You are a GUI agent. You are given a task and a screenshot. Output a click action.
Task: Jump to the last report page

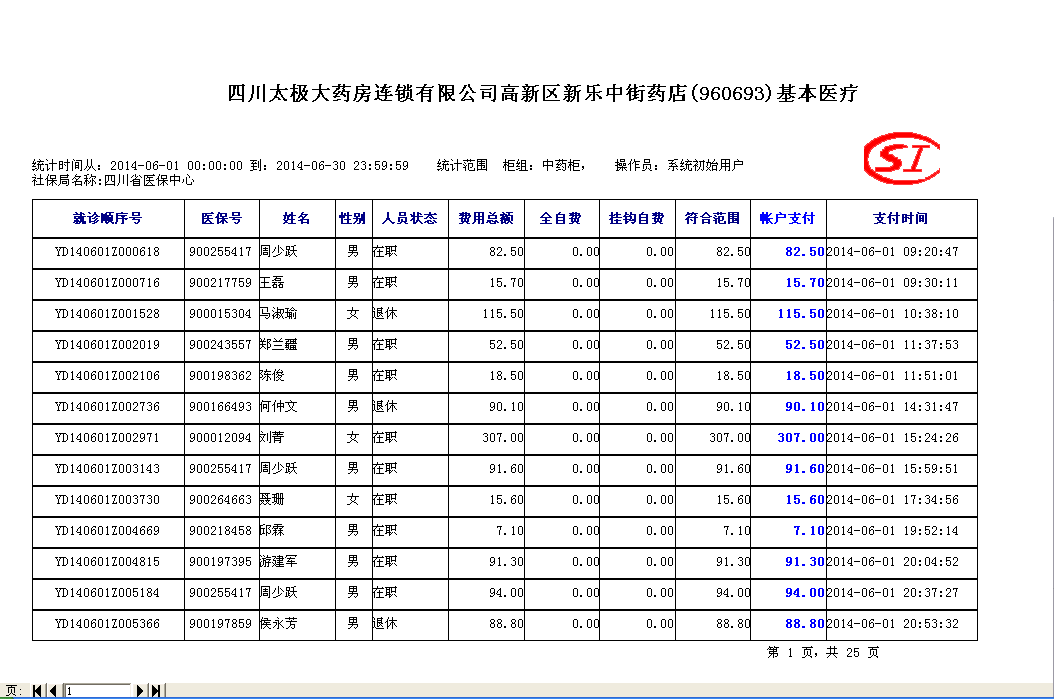point(156,690)
